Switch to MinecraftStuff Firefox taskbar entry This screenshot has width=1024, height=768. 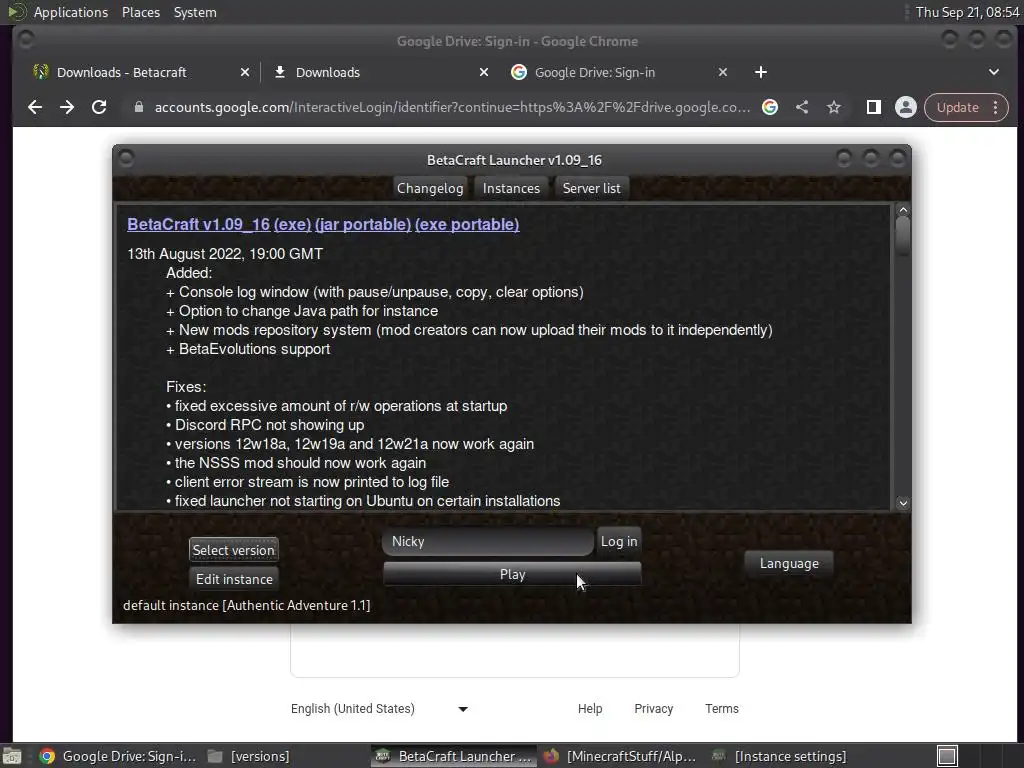[x=620, y=756]
